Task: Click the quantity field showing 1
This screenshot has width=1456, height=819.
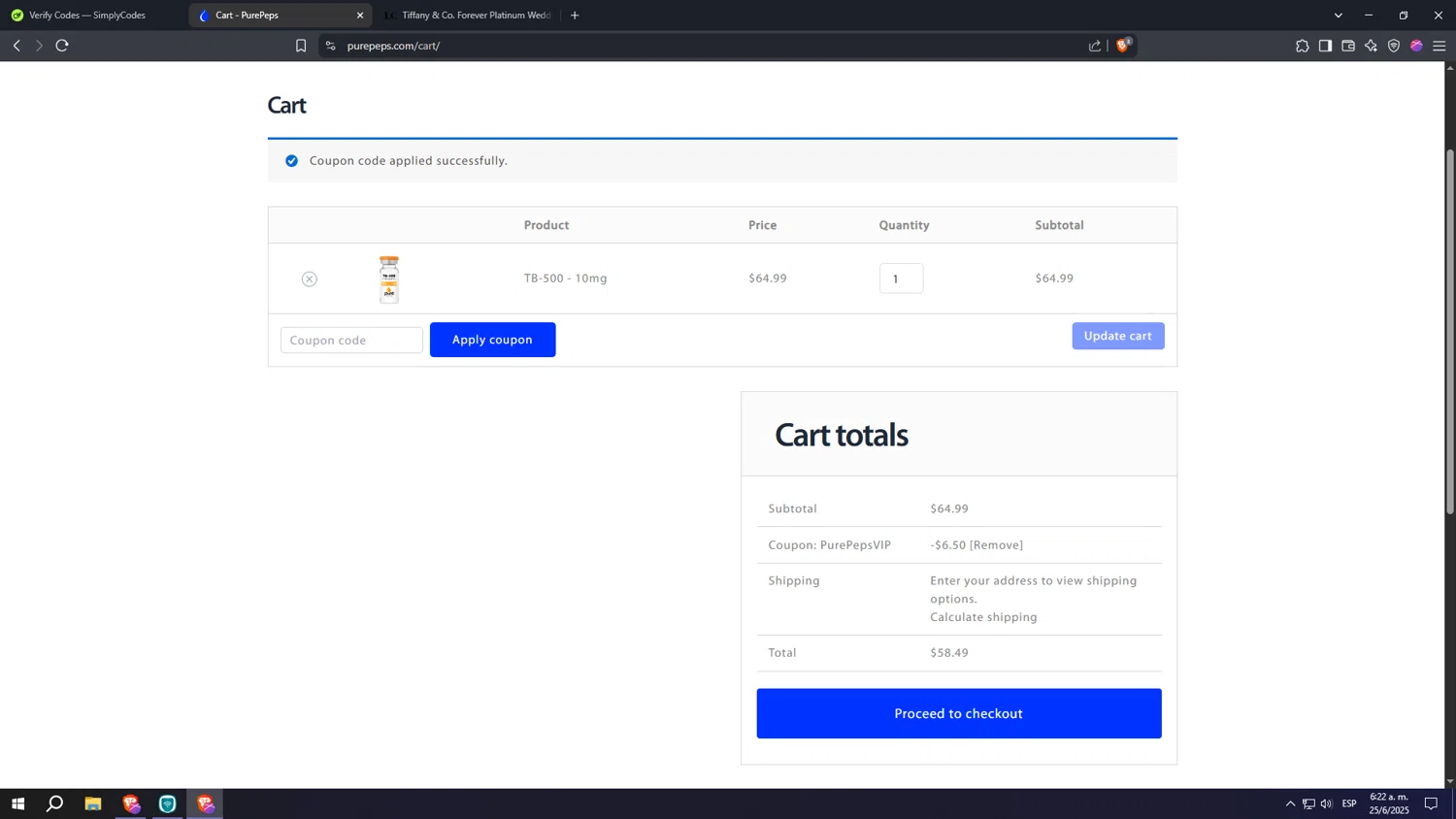Action: click(901, 278)
